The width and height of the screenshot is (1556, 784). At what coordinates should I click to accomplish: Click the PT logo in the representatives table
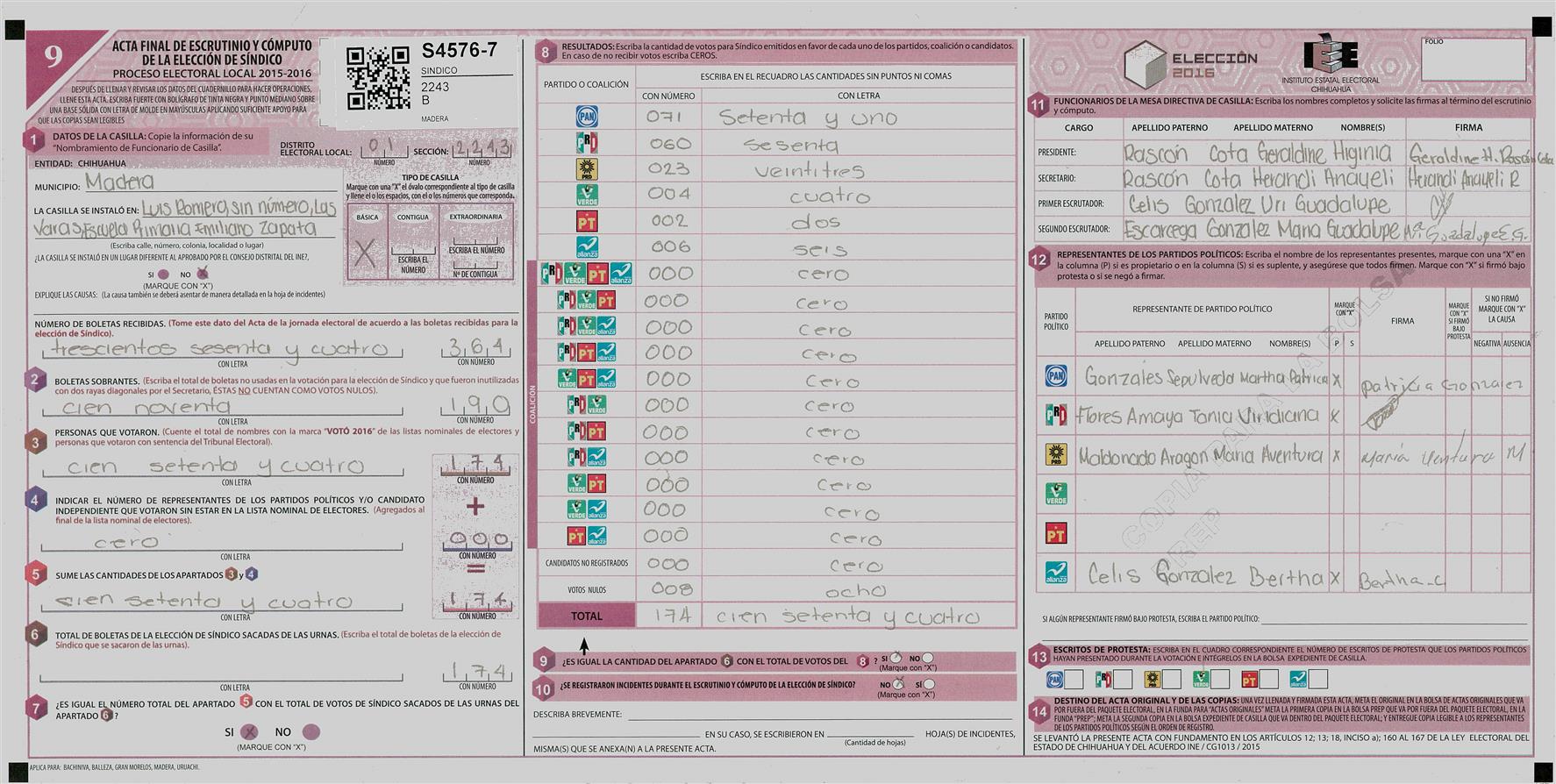[1056, 533]
